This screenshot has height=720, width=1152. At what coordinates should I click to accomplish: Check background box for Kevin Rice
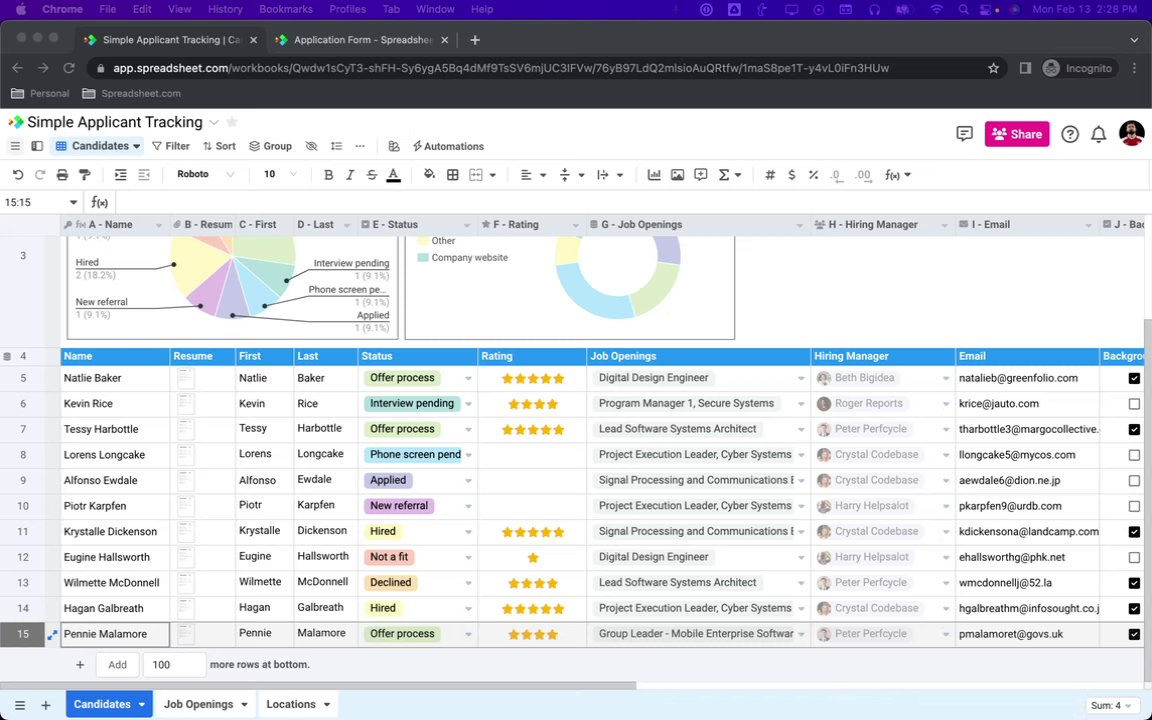(x=1134, y=404)
